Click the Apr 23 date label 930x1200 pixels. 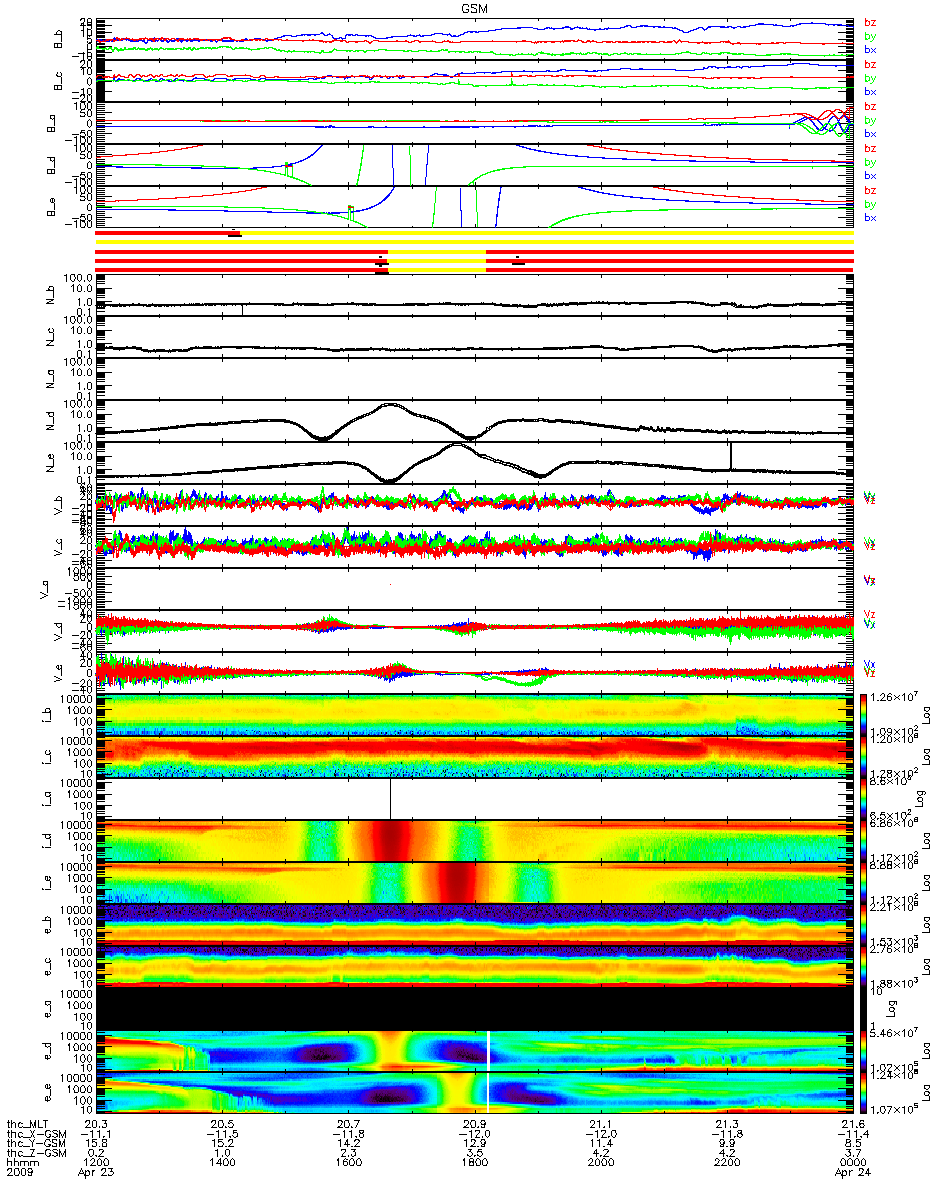pos(97,1172)
